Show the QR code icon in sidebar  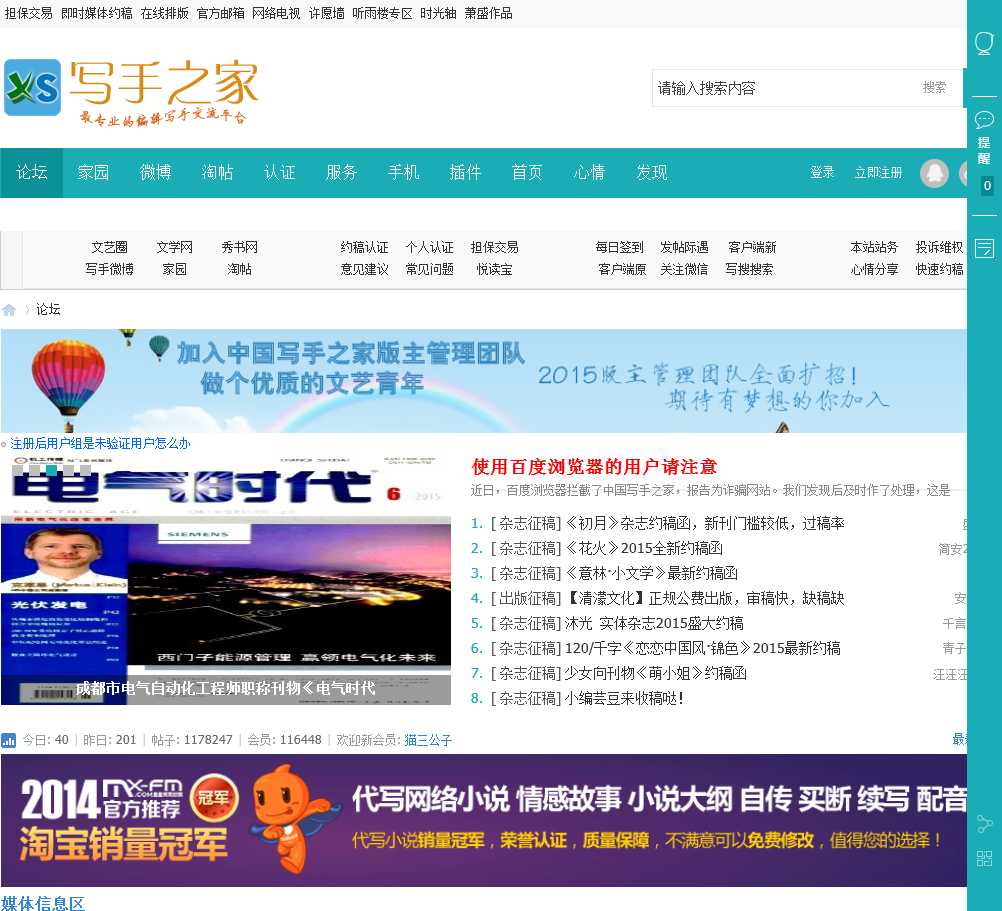tap(984, 858)
